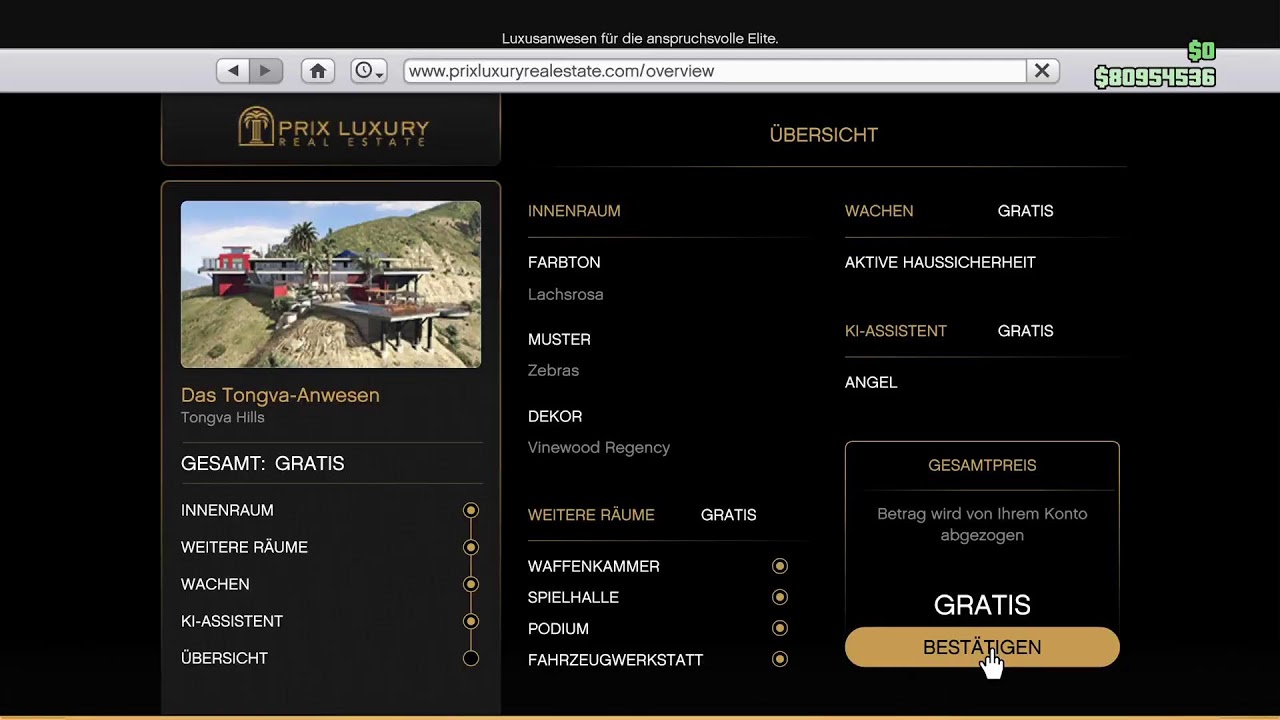Click the Dekor label

pos(555,416)
